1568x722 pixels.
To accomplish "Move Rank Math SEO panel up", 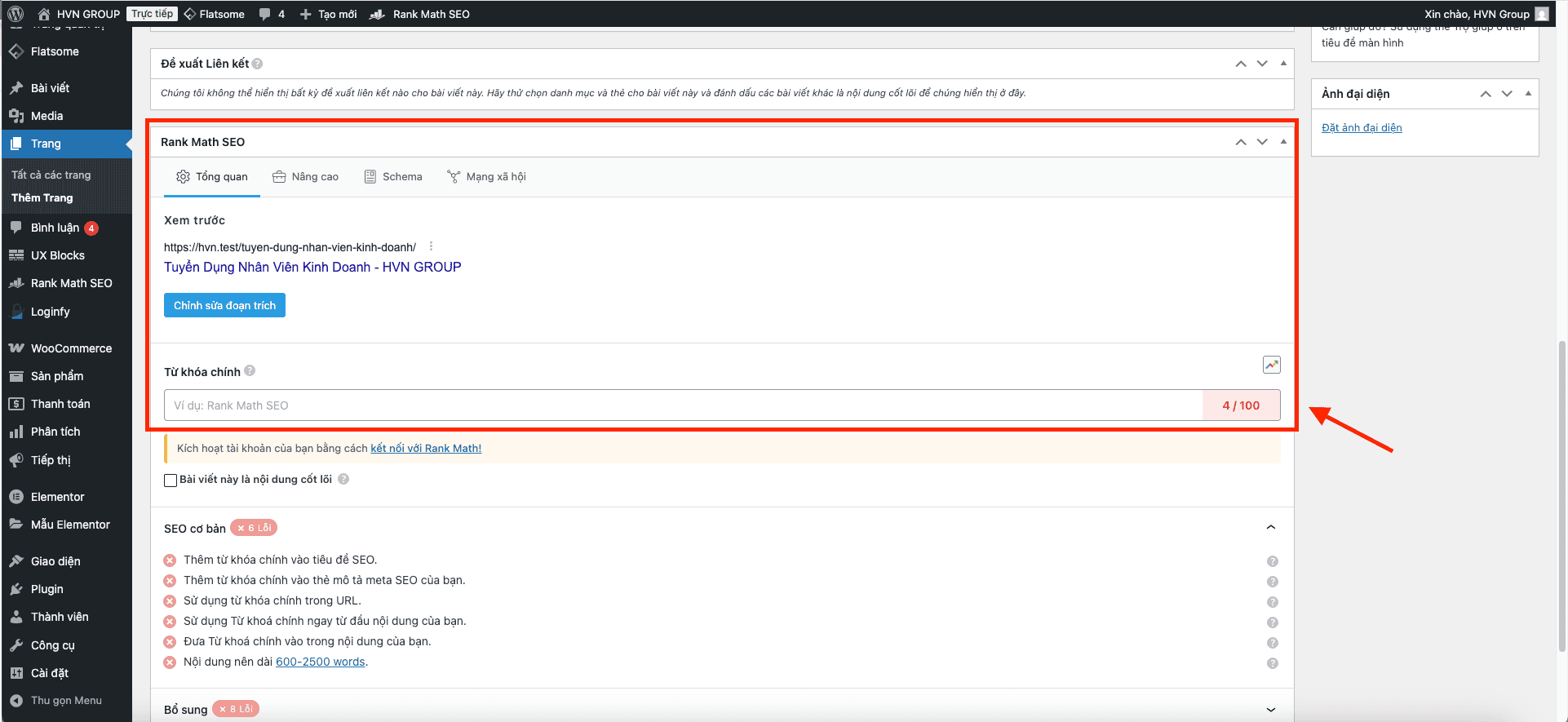I will [x=1241, y=142].
